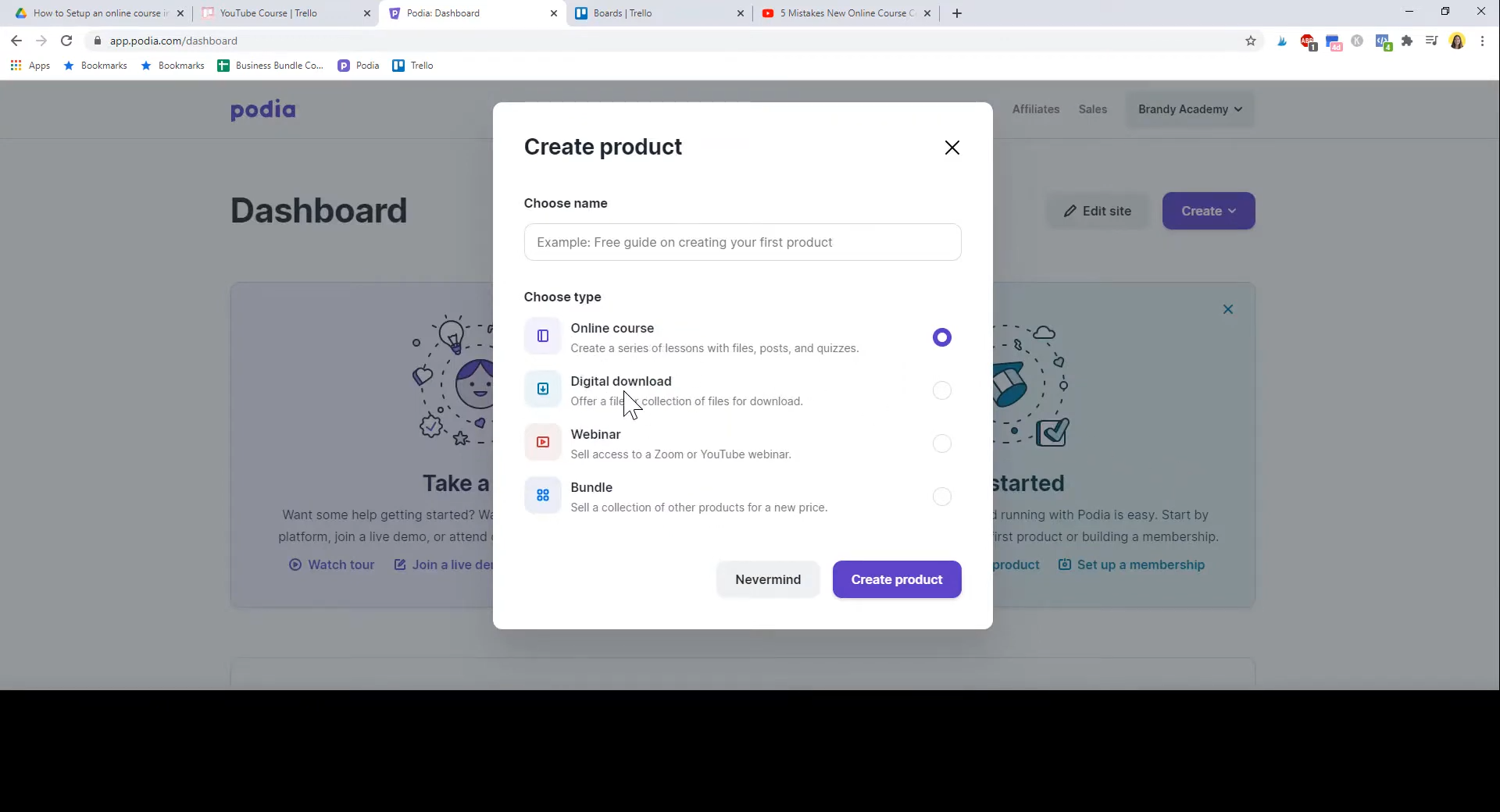Switch to the Boards Trello tab
Image resolution: width=1500 pixels, height=812 pixels.
coord(660,13)
